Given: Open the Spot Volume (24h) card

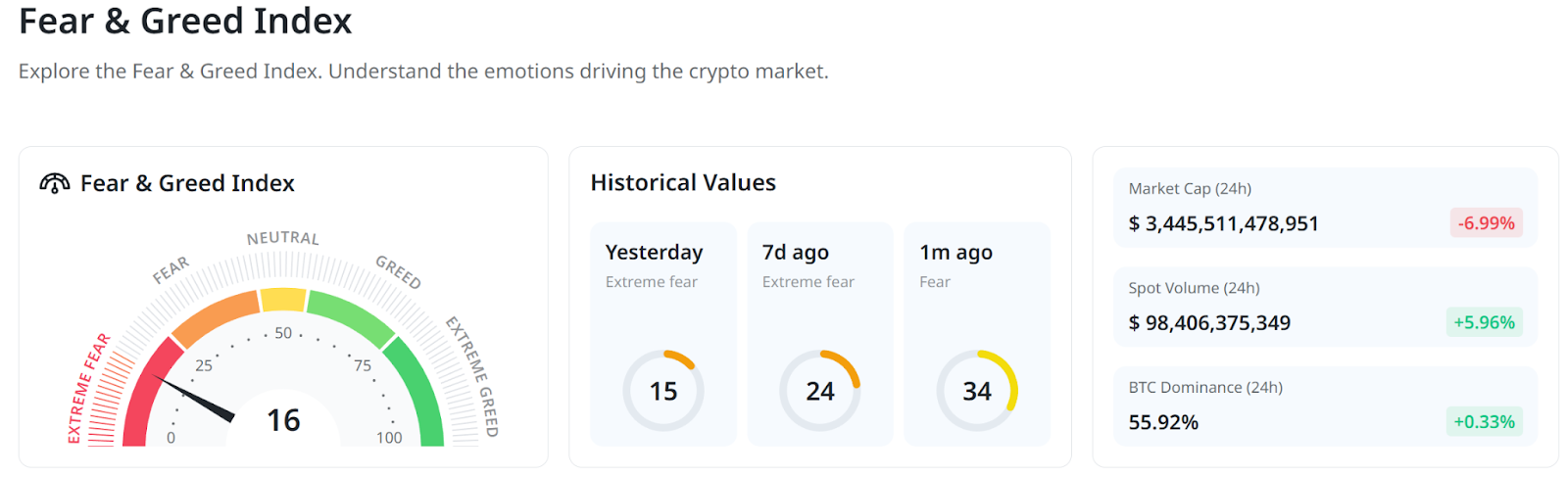Looking at the screenshot, I should [x=1325, y=307].
